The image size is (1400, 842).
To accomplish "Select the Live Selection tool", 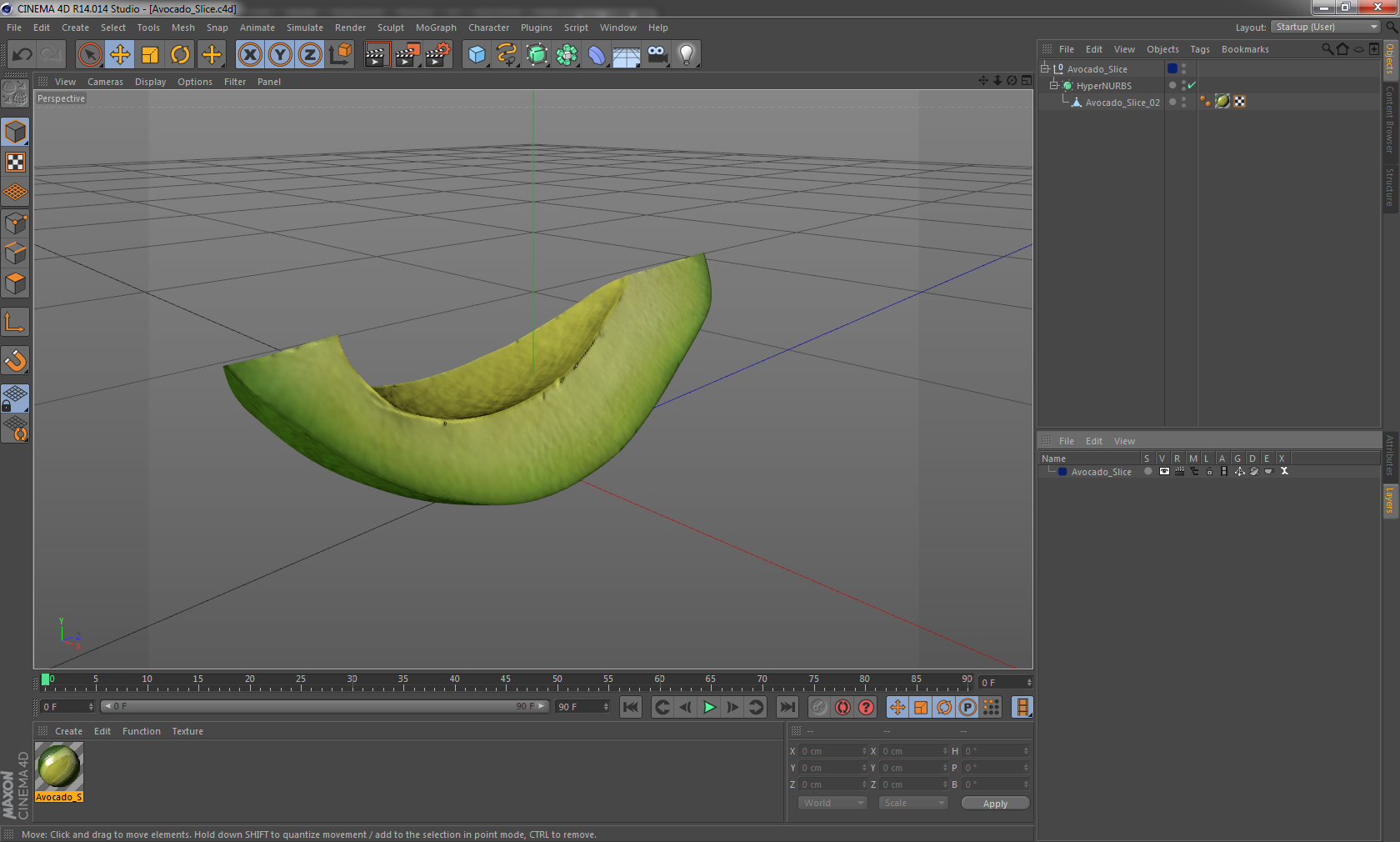I will [x=89, y=55].
